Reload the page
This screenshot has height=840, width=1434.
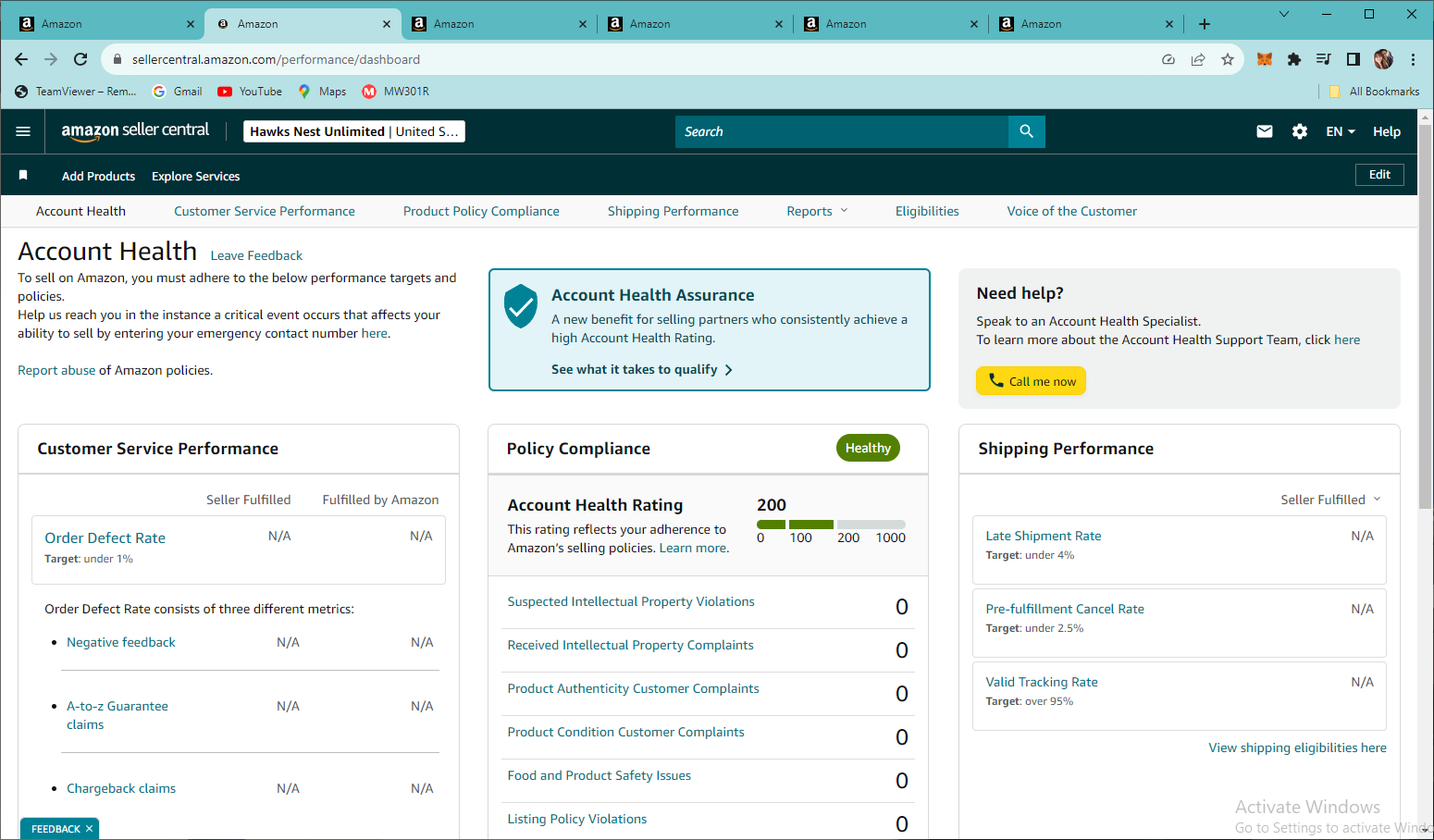click(80, 59)
